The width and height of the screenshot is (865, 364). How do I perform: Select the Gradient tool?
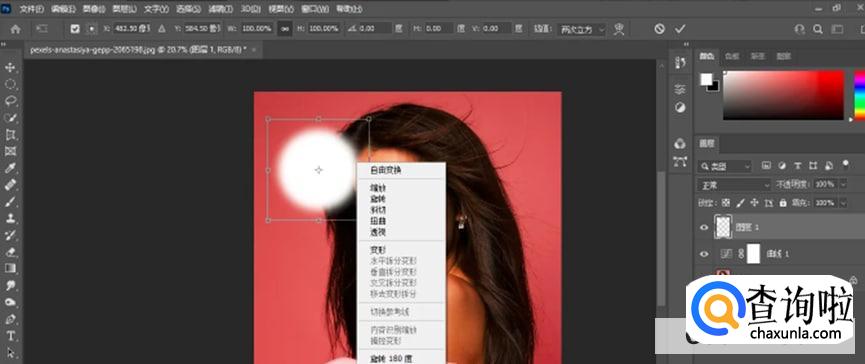pos(10,269)
